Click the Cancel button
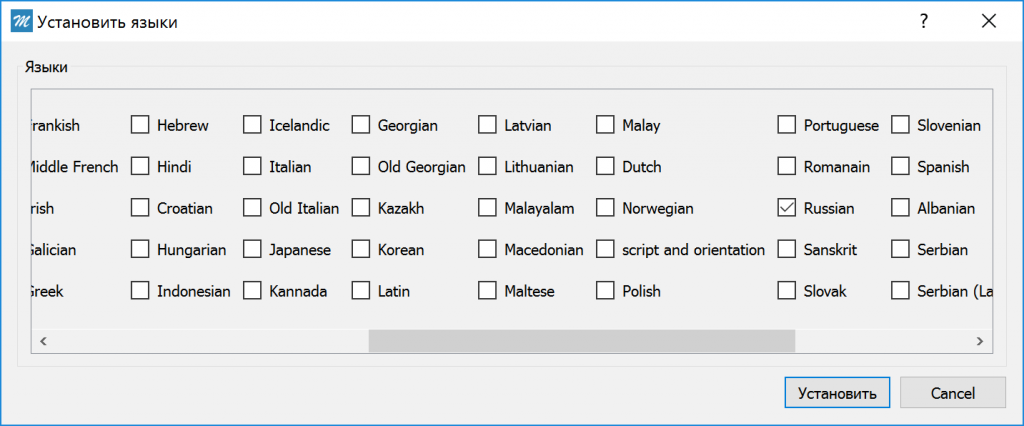The image size is (1024, 426). point(952,393)
